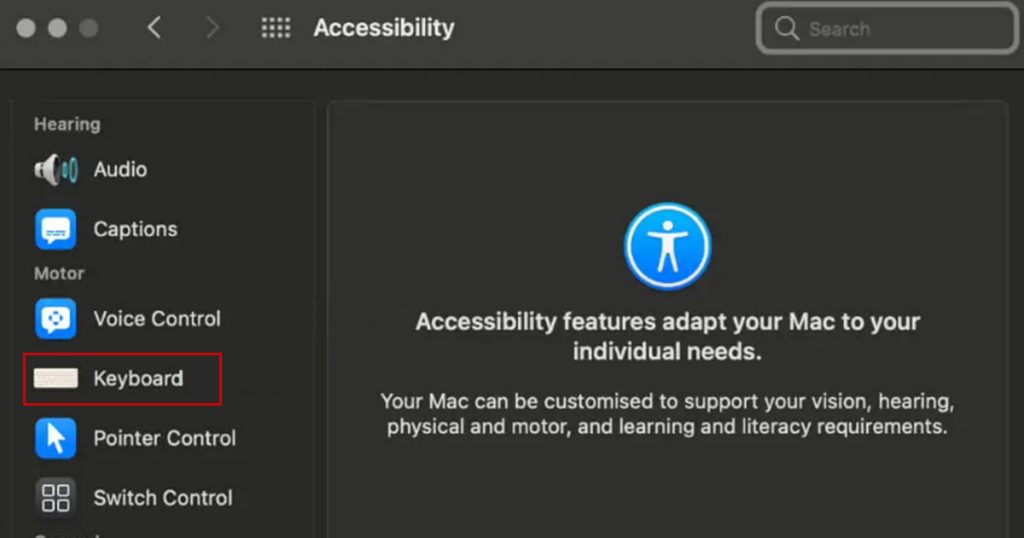Click the search magnifying glass icon
This screenshot has height=538, width=1024.
coord(788,29)
